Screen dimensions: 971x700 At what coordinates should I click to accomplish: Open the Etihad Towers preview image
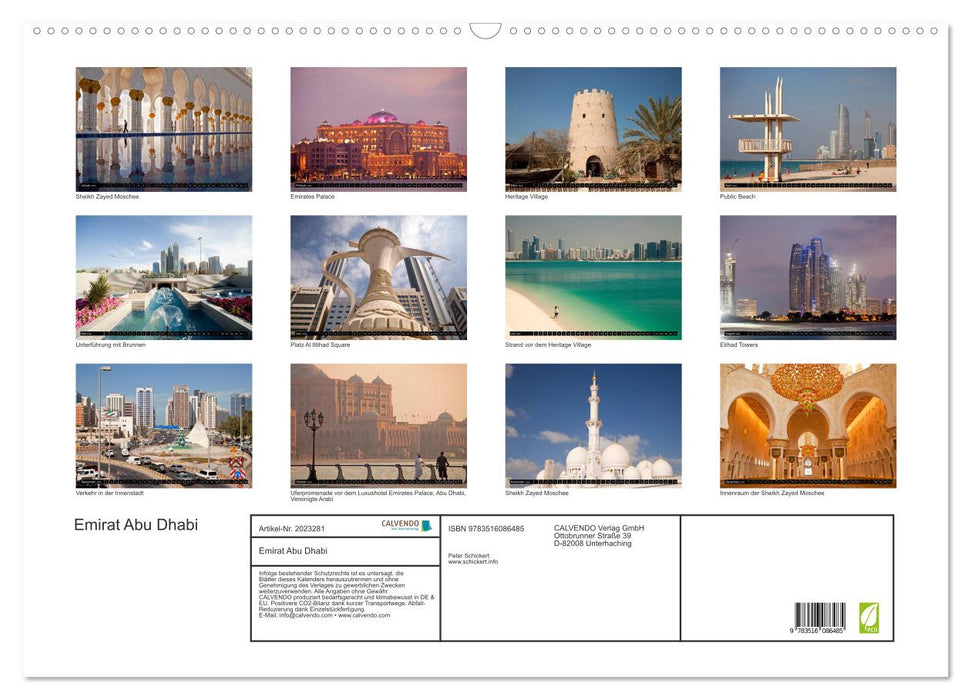pos(806,275)
